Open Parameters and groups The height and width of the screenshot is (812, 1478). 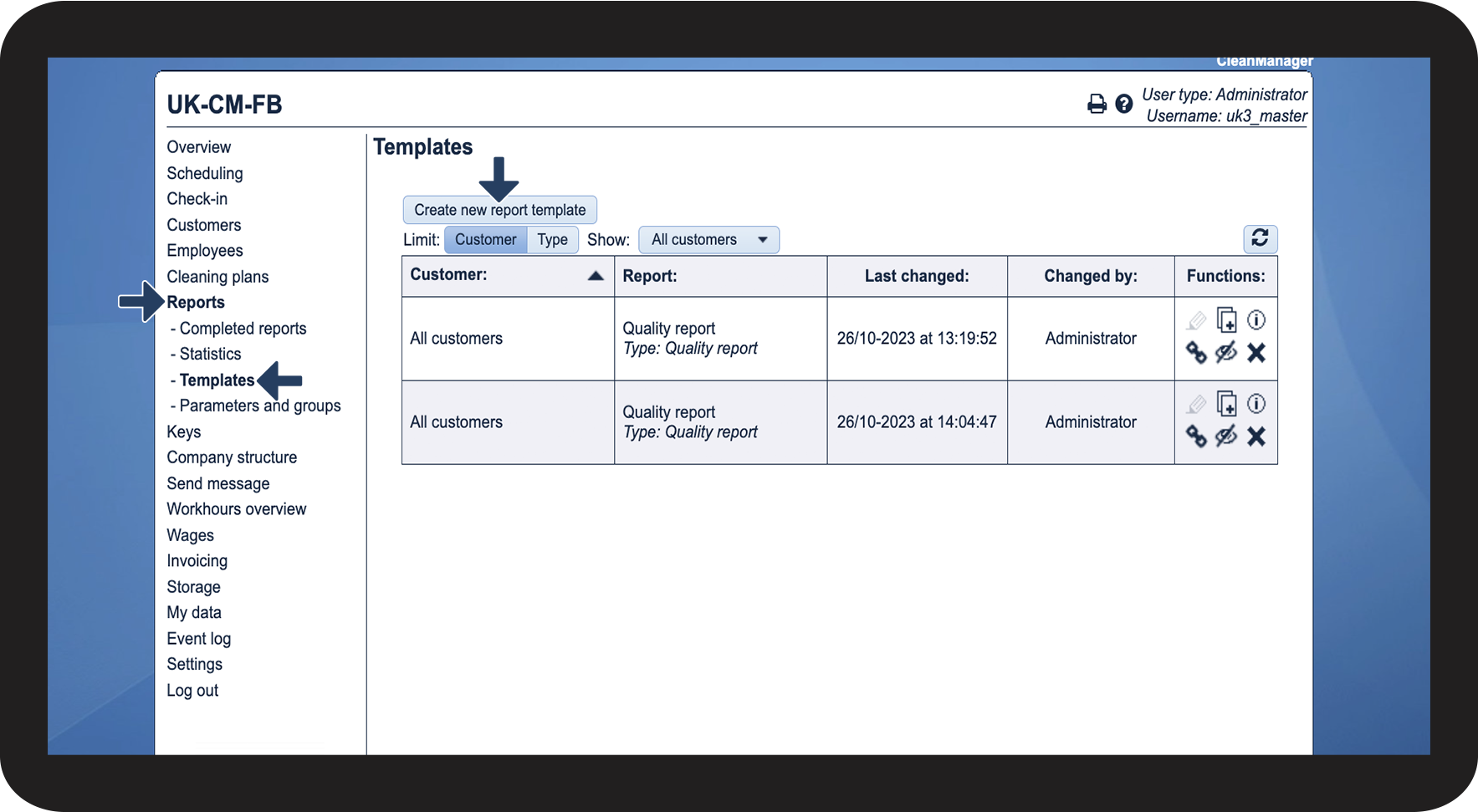(x=260, y=406)
